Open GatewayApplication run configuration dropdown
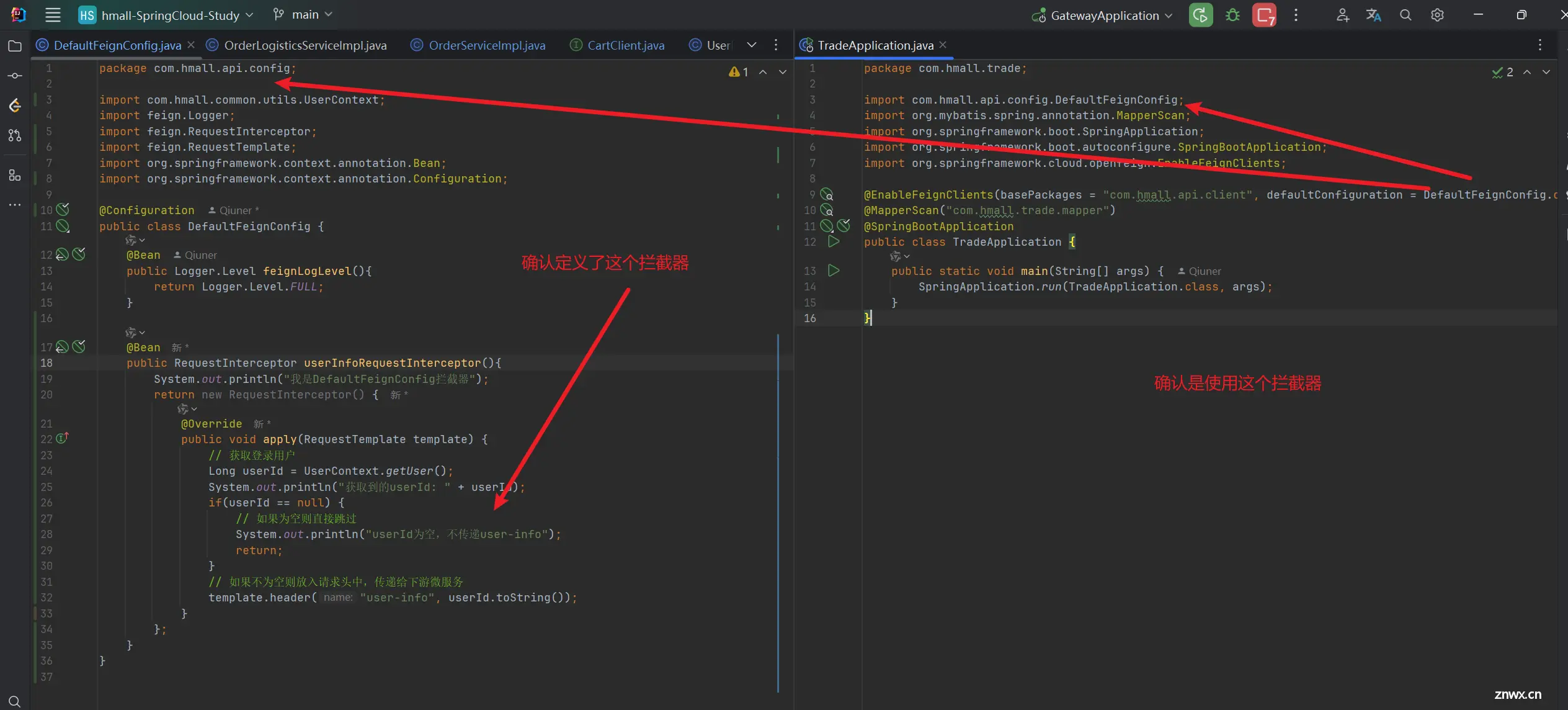This screenshot has width=1568, height=710. [x=1102, y=15]
